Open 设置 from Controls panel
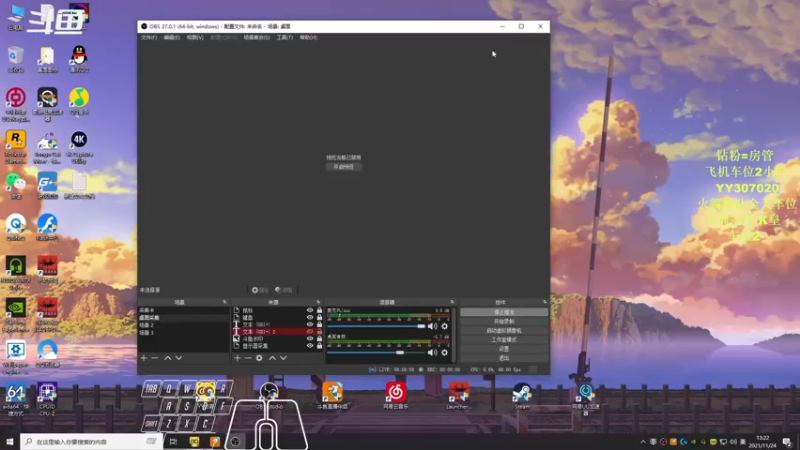Viewport: 800px width, 450px height. click(x=504, y=349)
